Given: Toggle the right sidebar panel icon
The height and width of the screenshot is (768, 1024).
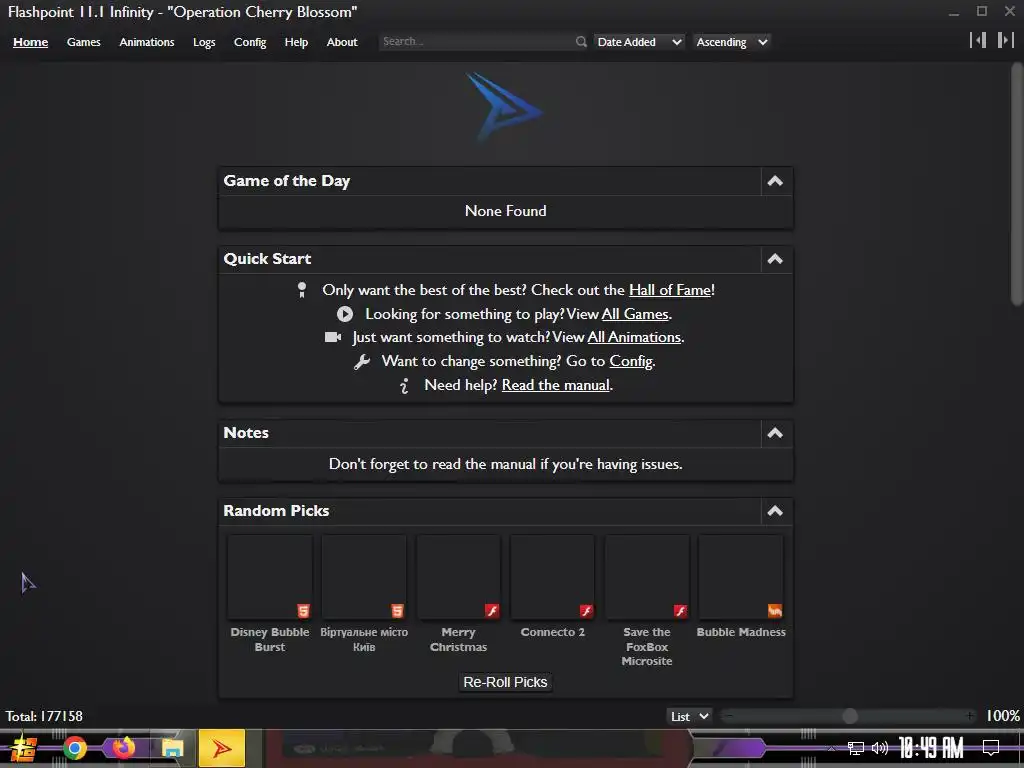Looking at the screenshot, I should pos(1006,40).
